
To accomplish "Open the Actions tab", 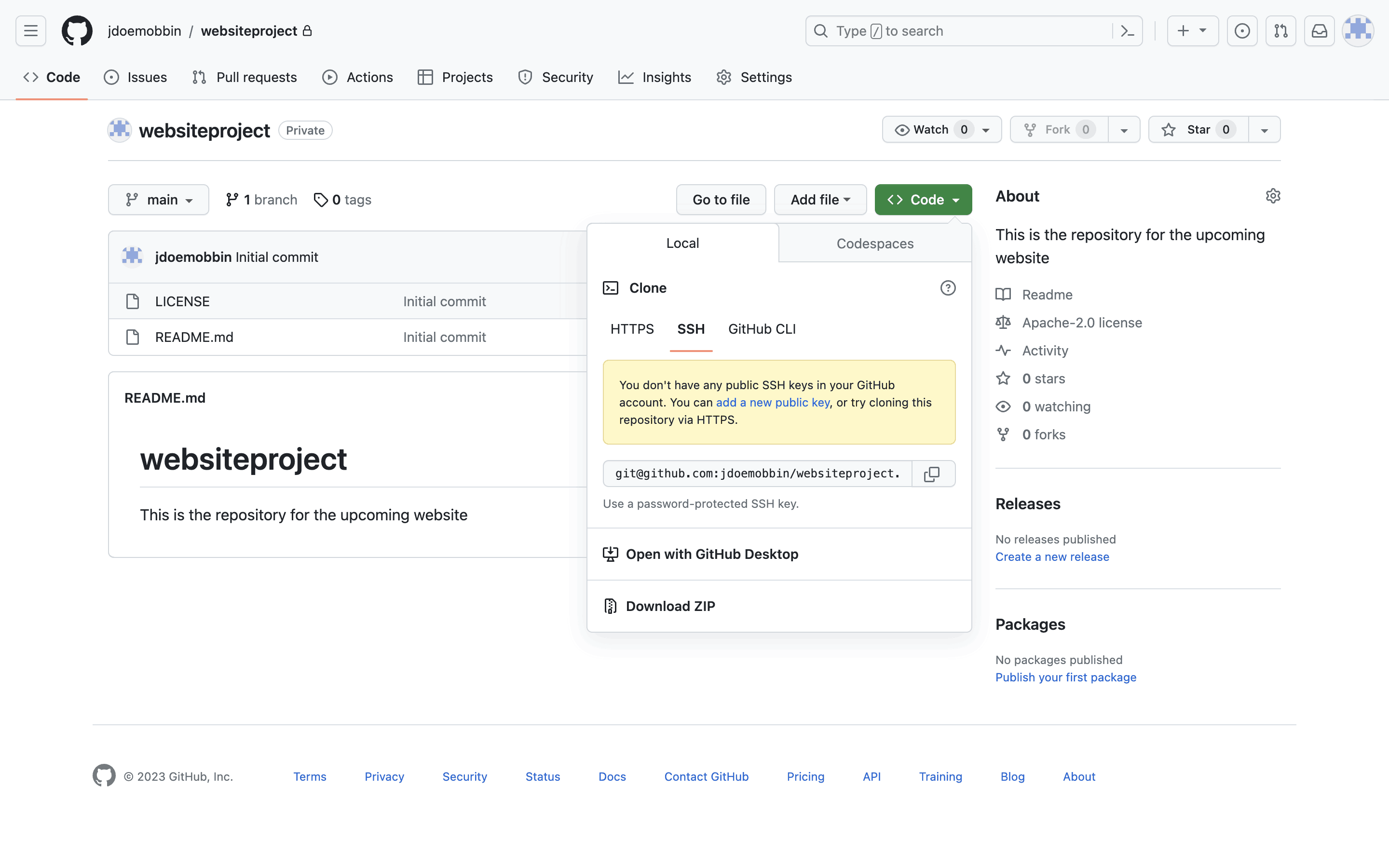I will 357,77.
